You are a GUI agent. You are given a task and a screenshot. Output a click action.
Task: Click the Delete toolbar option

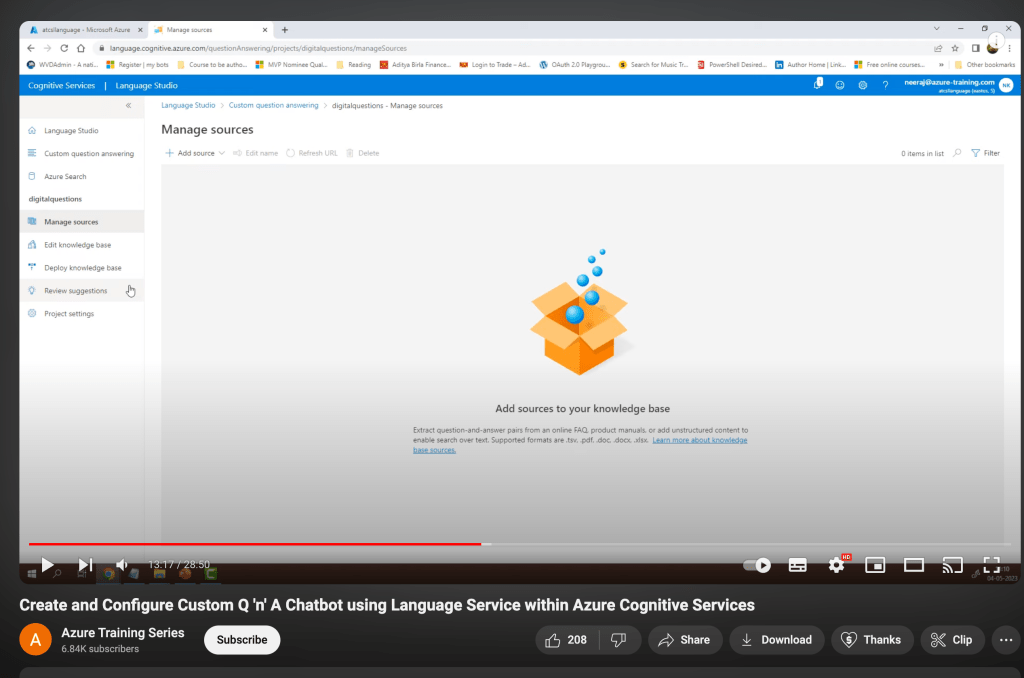pos(362,153)
